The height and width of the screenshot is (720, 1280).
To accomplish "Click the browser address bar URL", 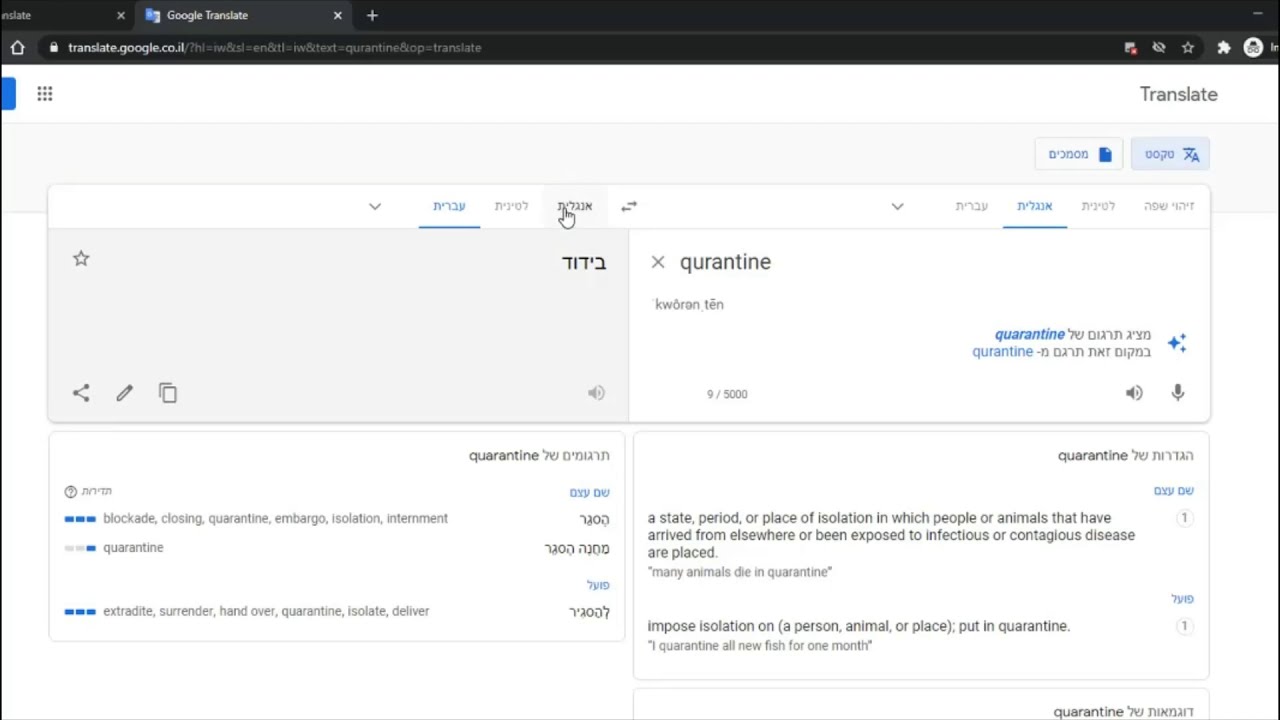I will tap(275, 47).
